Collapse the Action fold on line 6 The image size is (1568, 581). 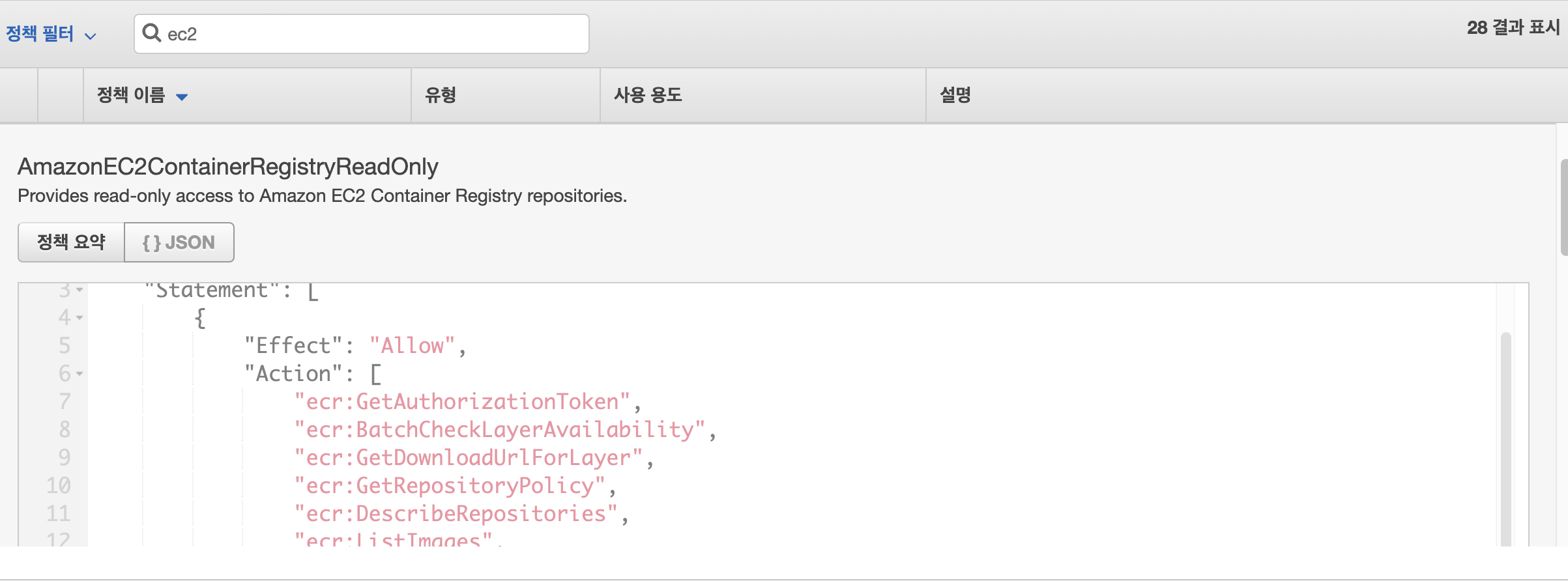click(80, 374)
